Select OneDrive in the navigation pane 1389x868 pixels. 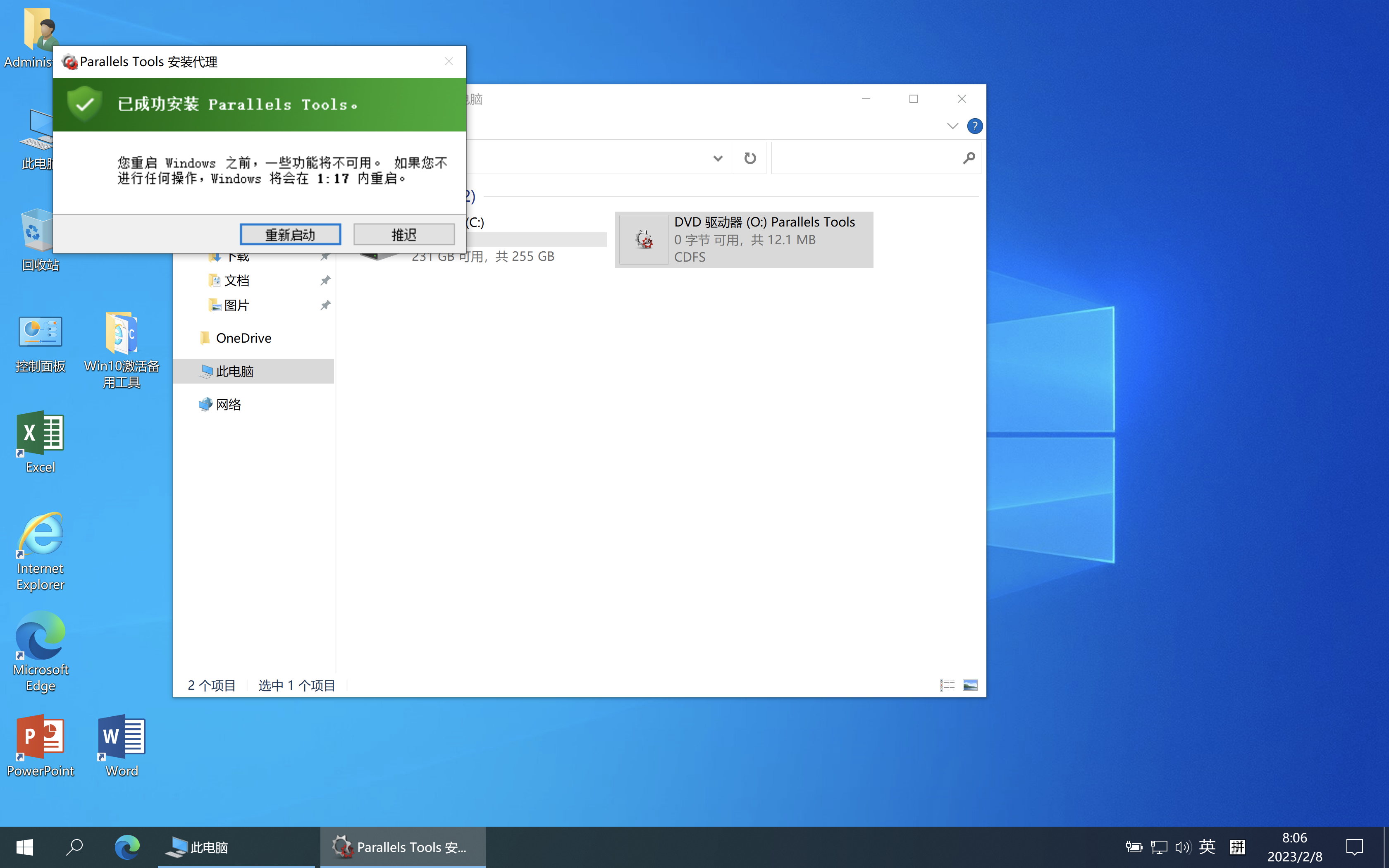pyautogui.click(x=243, y=338)
